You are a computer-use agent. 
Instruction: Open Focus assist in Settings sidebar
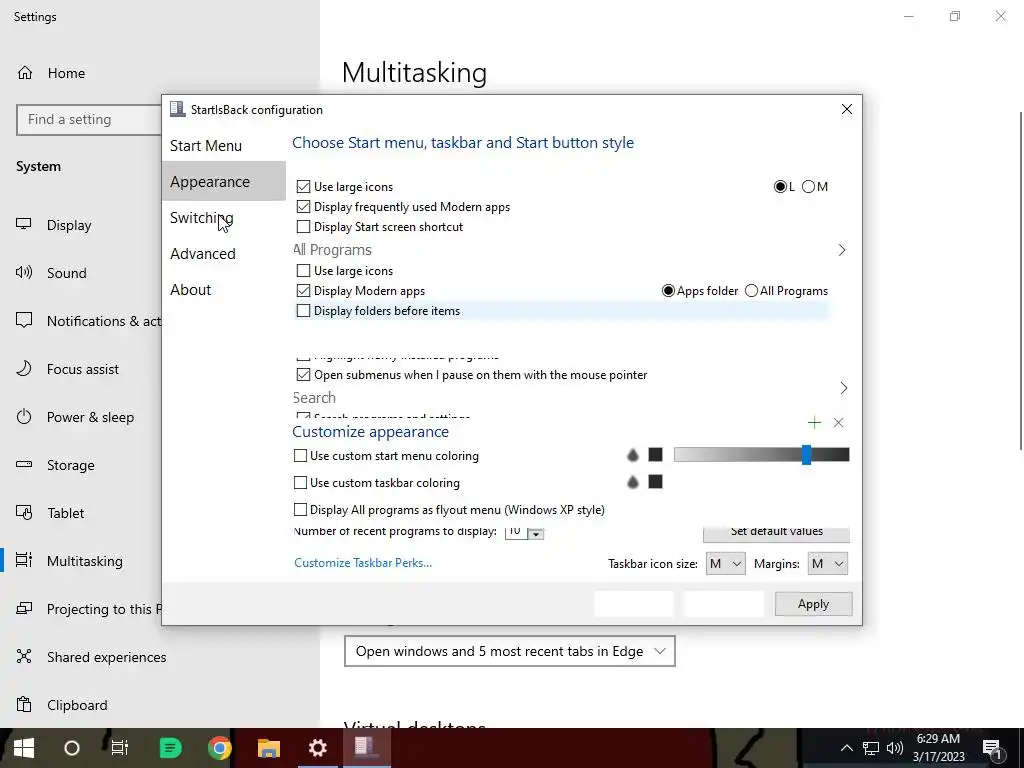[x=82, y=369]
